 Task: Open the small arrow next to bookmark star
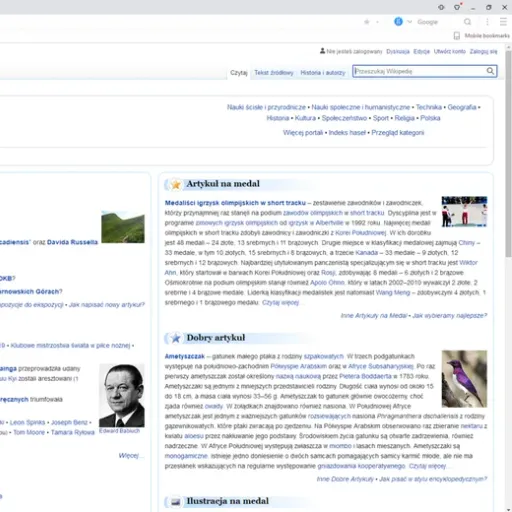coord(377,22)
